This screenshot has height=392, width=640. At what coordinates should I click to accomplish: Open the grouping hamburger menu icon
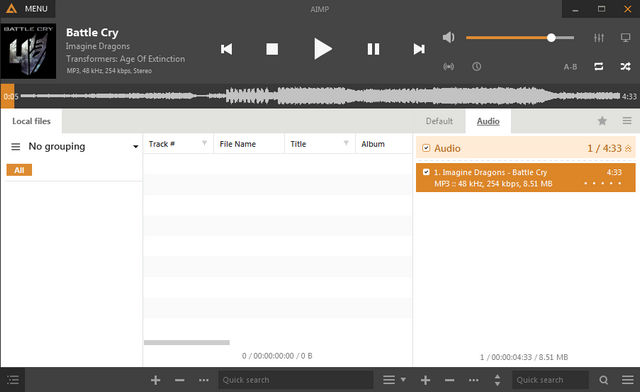(x=16, y=147)
